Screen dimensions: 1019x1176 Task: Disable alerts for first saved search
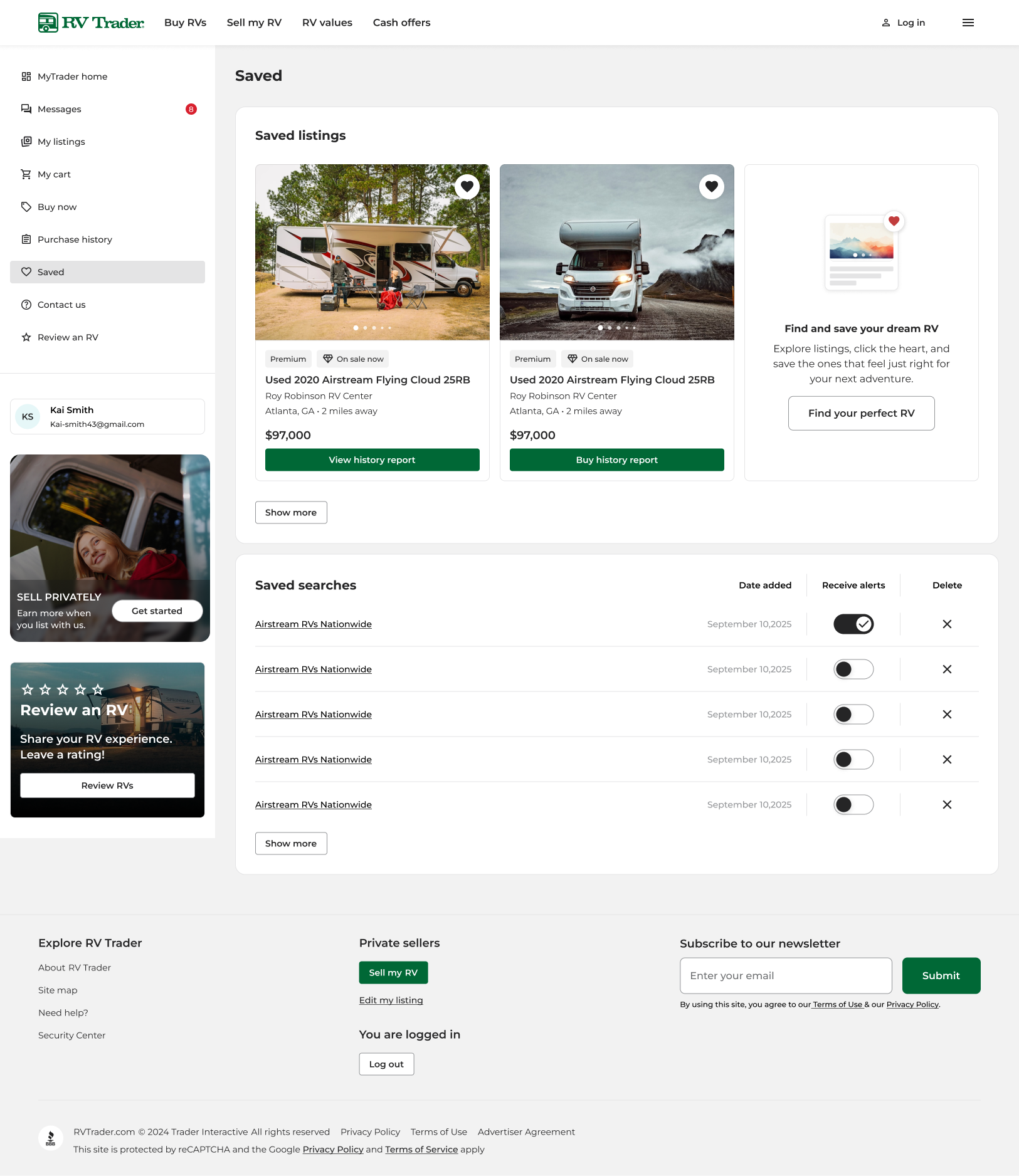tap(853, 624)
